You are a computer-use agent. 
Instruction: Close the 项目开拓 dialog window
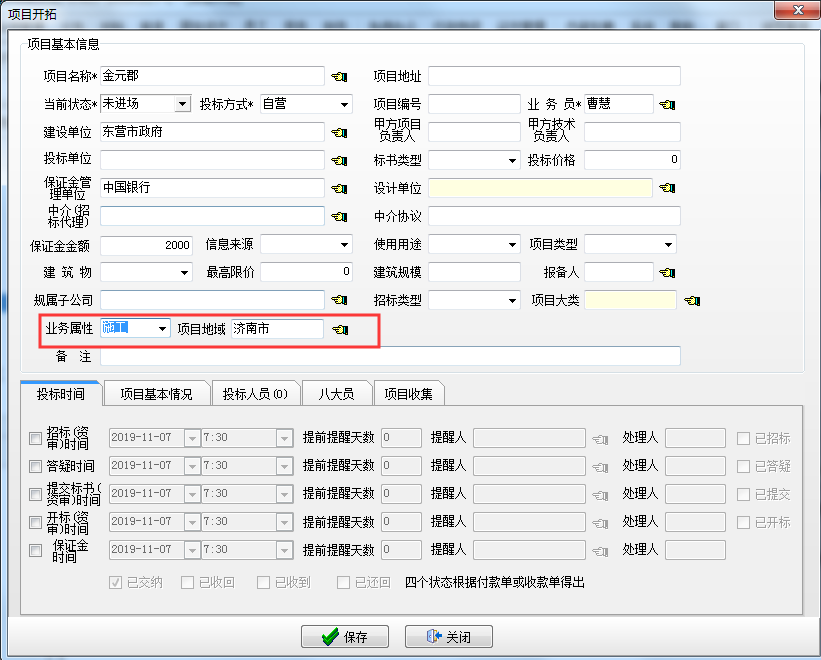[x=797, y=10]
